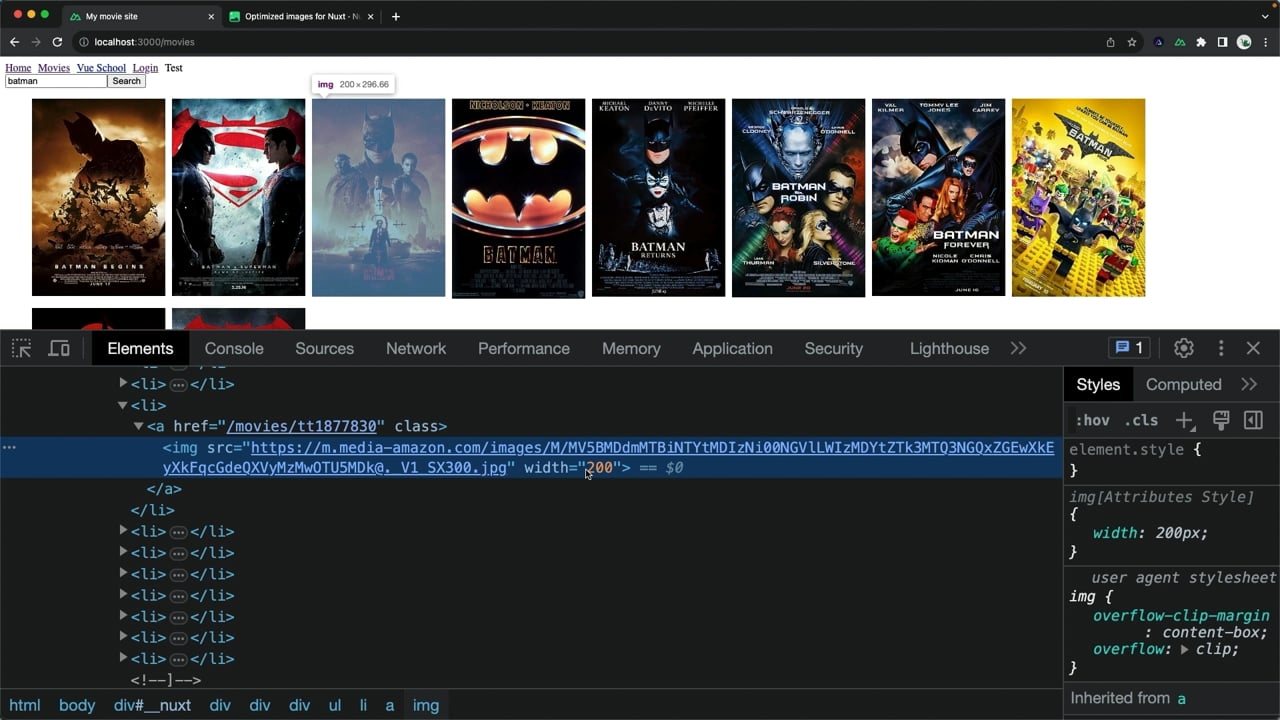Viewport: 1280px width, 720px height.
Task: Close the DevTools panel
Action: pyautogui.click(x=1253, y=348)
